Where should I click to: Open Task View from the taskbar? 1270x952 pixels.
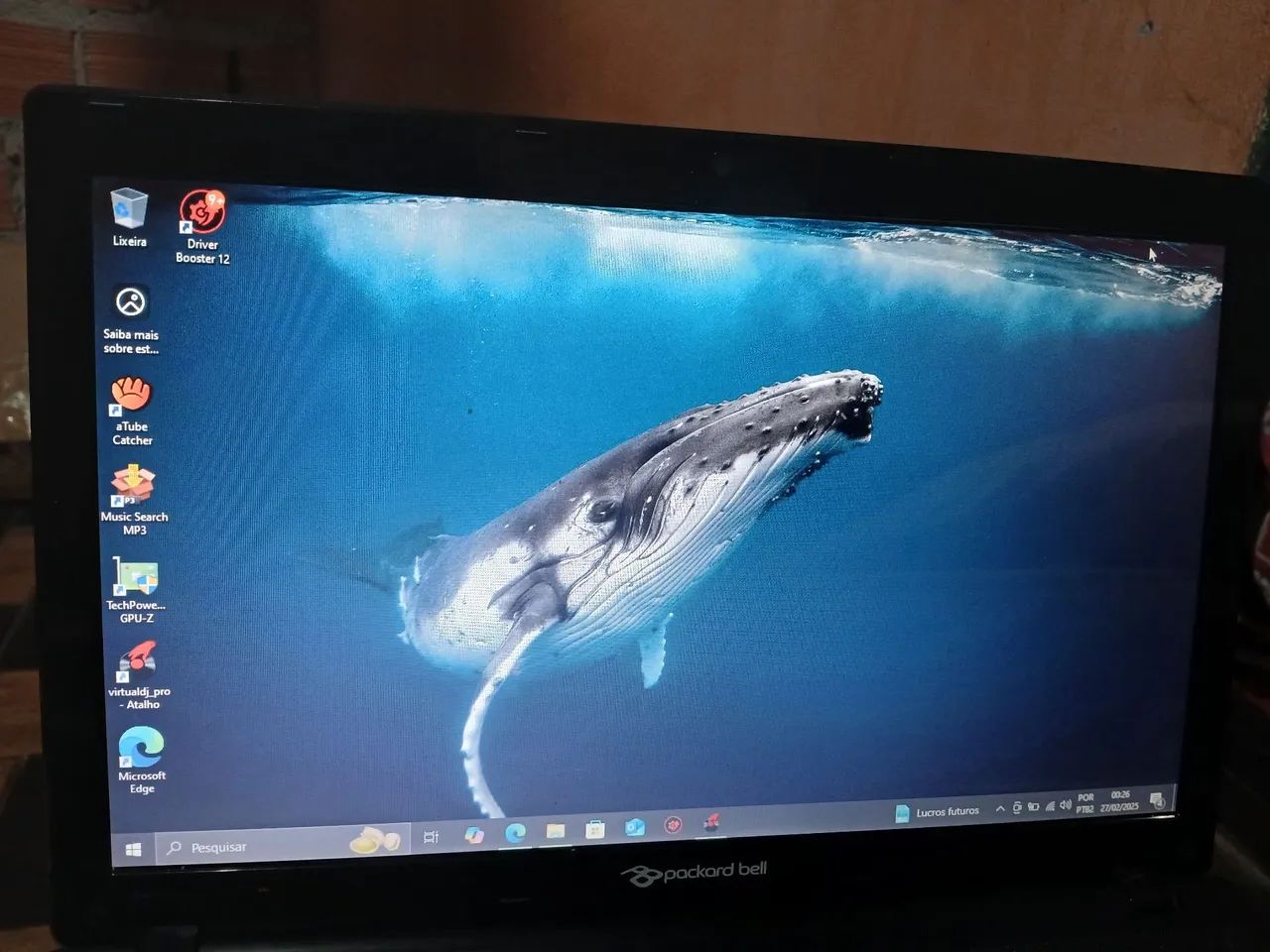click(432, 838)
